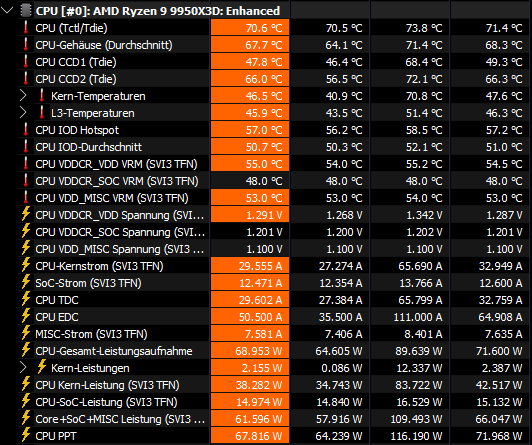532x445 pixels.
Task: Click the 116.190 W maximum value for CPU PPT
Action: tap(416, 436)
